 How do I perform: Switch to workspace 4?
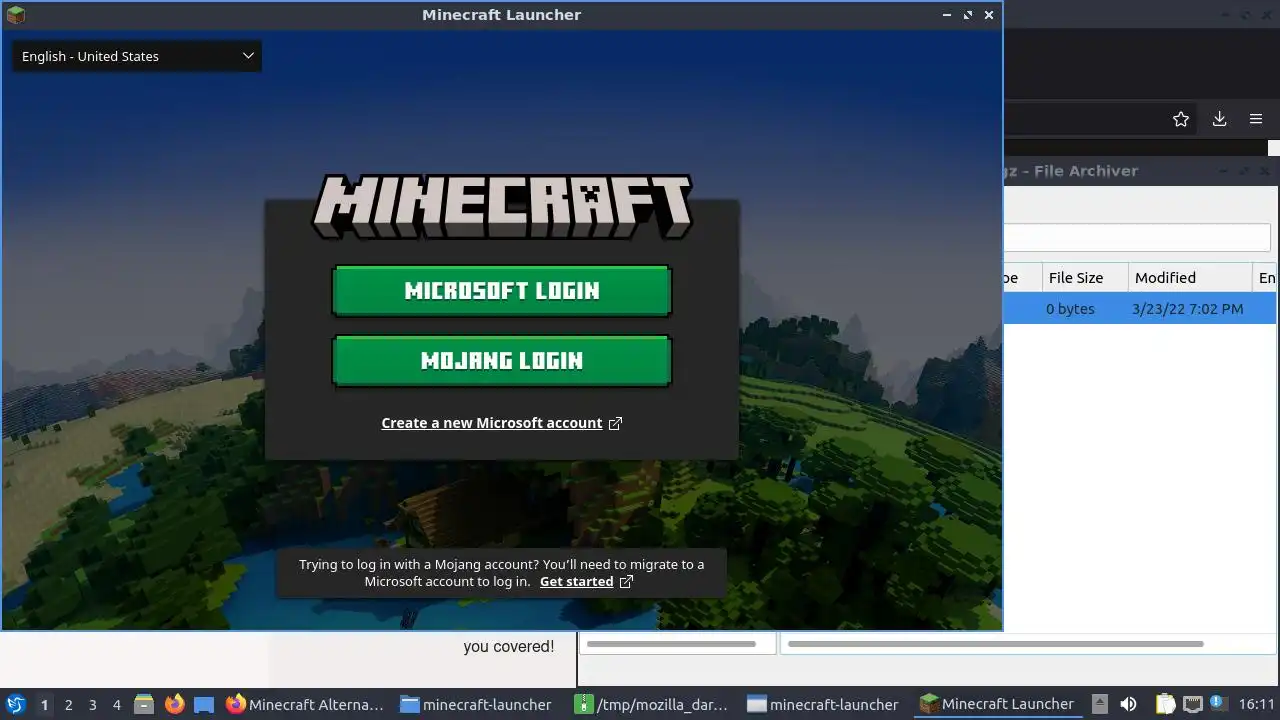116,705
